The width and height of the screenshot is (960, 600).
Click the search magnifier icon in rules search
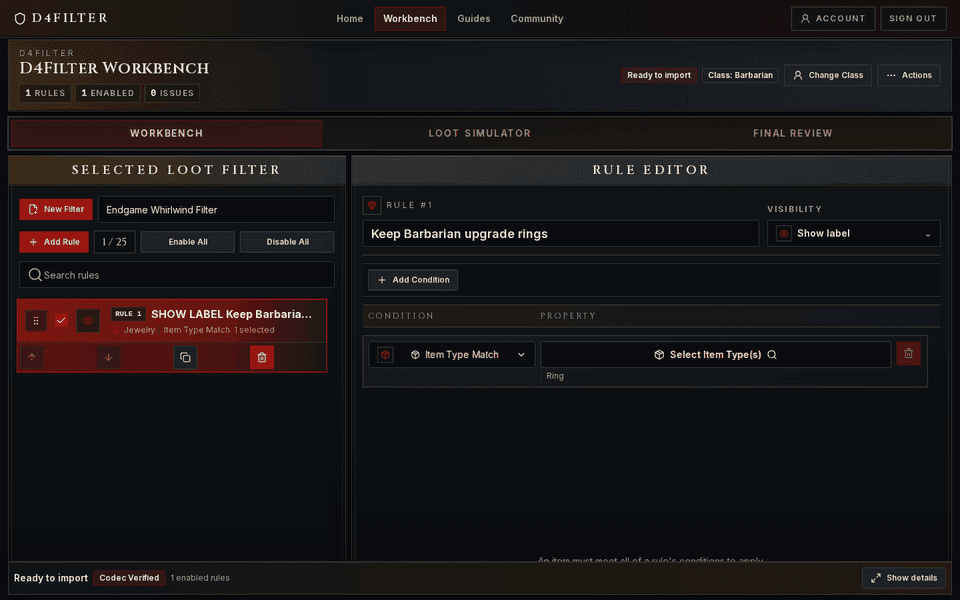coord(35,275)
